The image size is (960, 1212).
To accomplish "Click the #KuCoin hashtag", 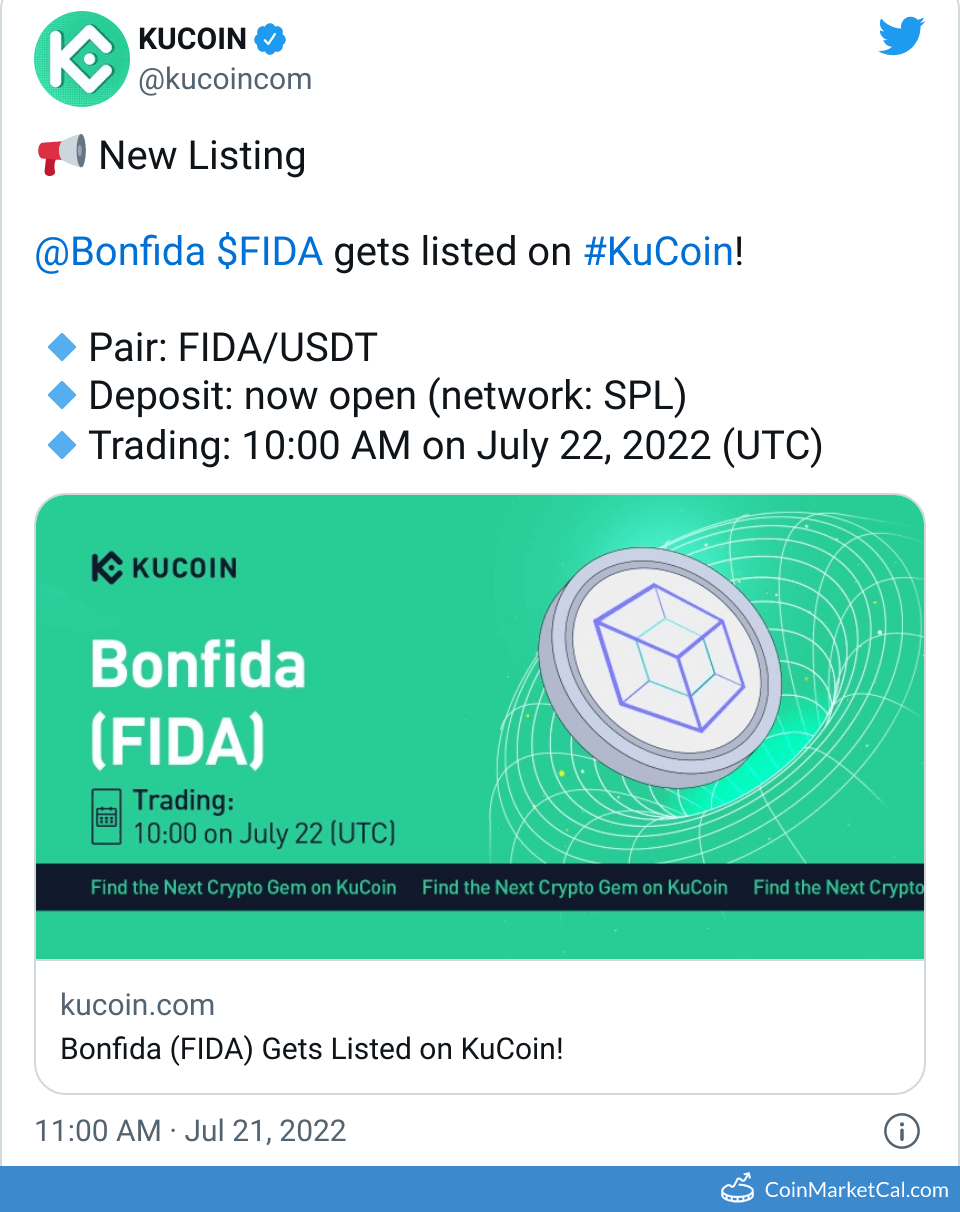I will [x=659, y=251].
